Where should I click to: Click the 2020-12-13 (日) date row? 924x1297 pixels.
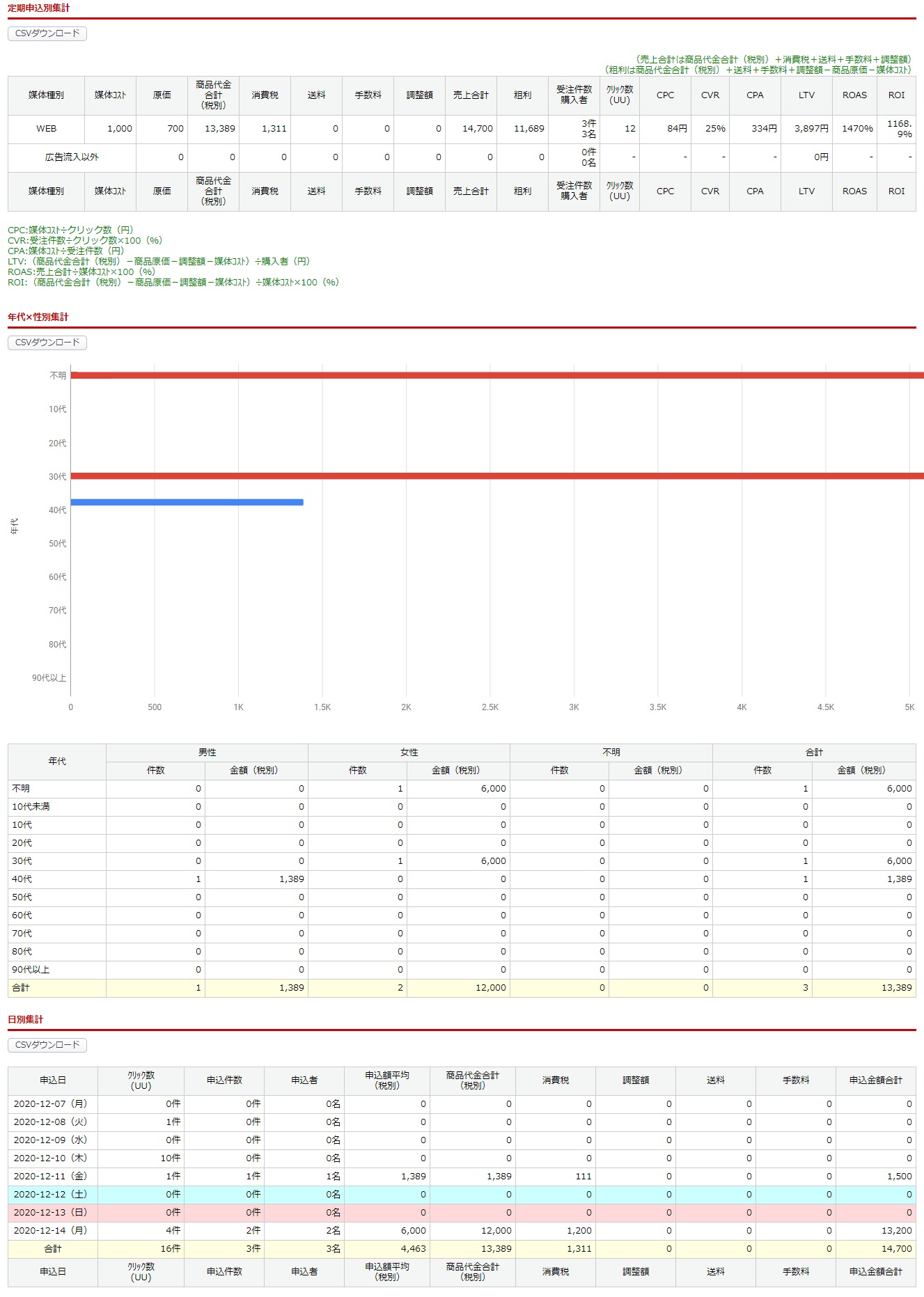coord(462,1213)
